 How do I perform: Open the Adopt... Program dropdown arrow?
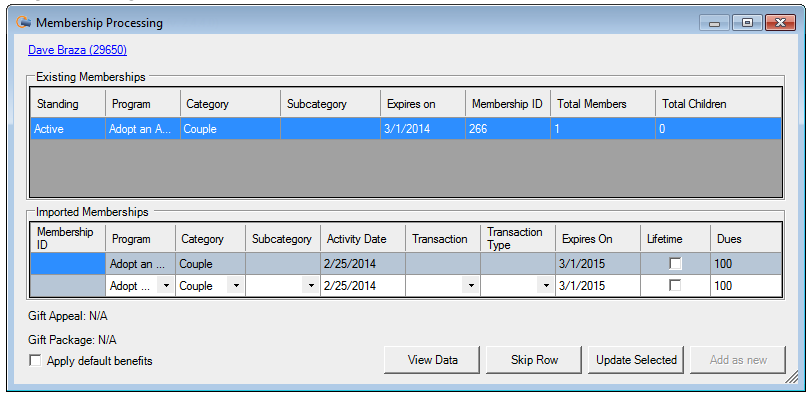166,285
